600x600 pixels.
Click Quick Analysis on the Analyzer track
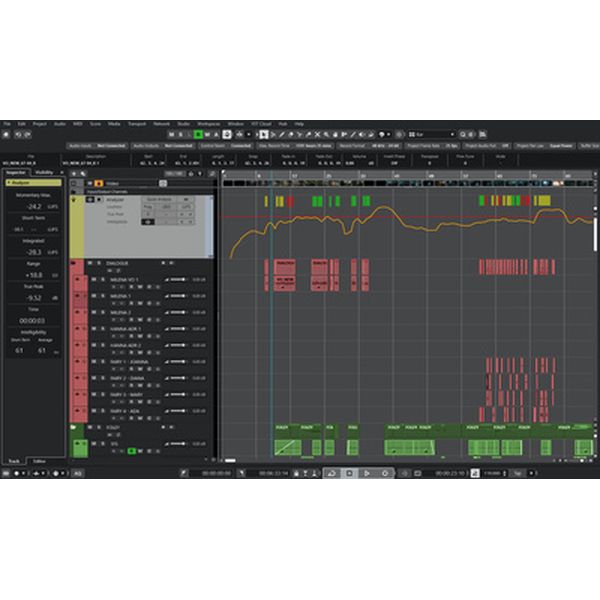(x=158, y=199)
